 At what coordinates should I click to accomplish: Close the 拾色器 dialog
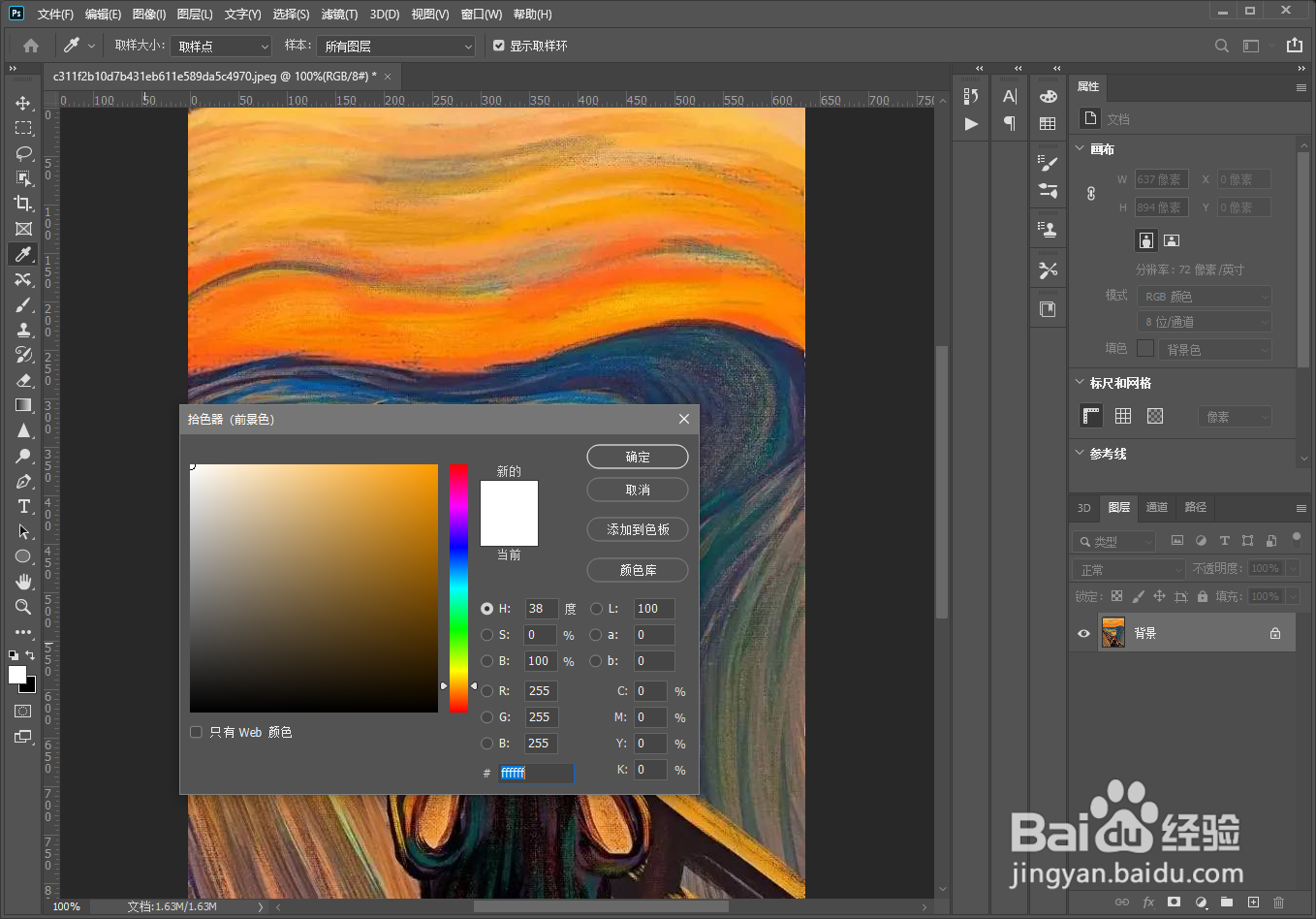point(684,419)
